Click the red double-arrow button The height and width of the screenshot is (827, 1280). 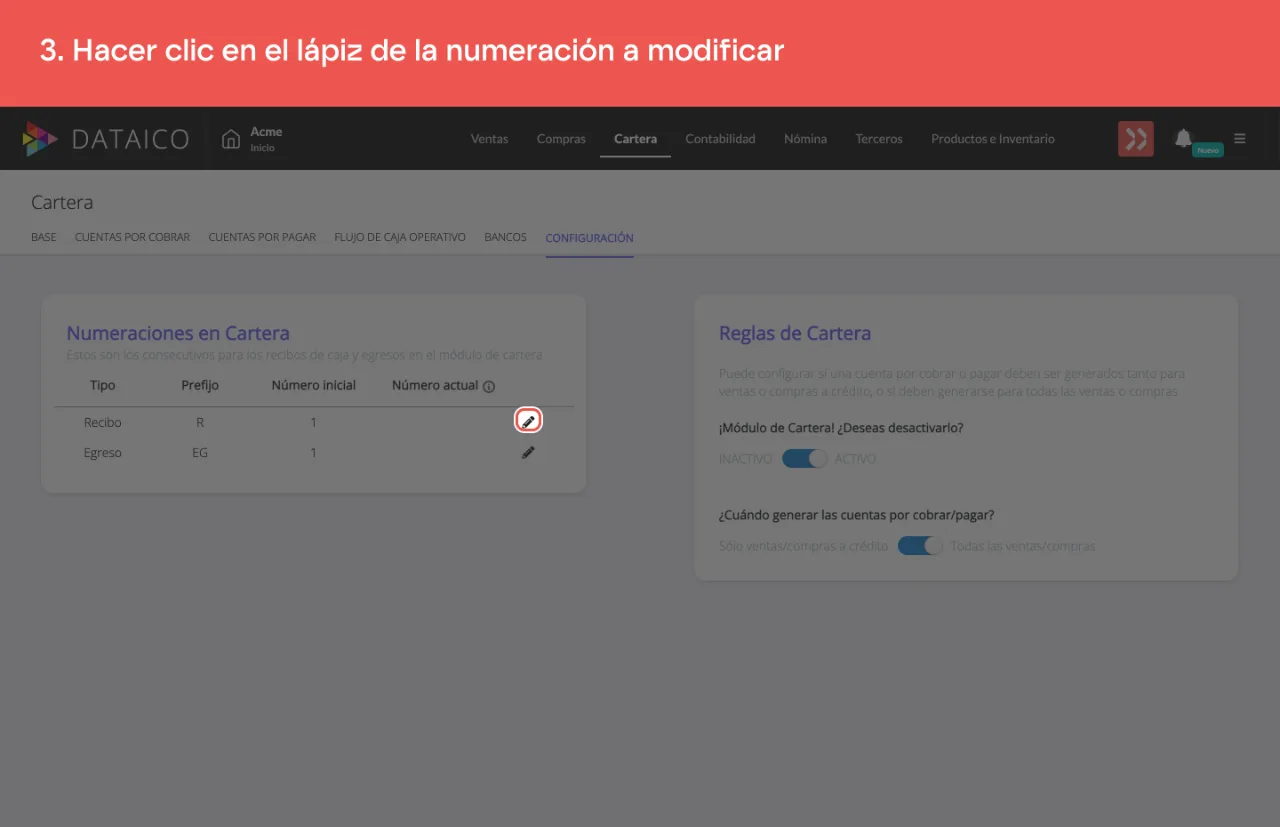tap(1136, 139)
